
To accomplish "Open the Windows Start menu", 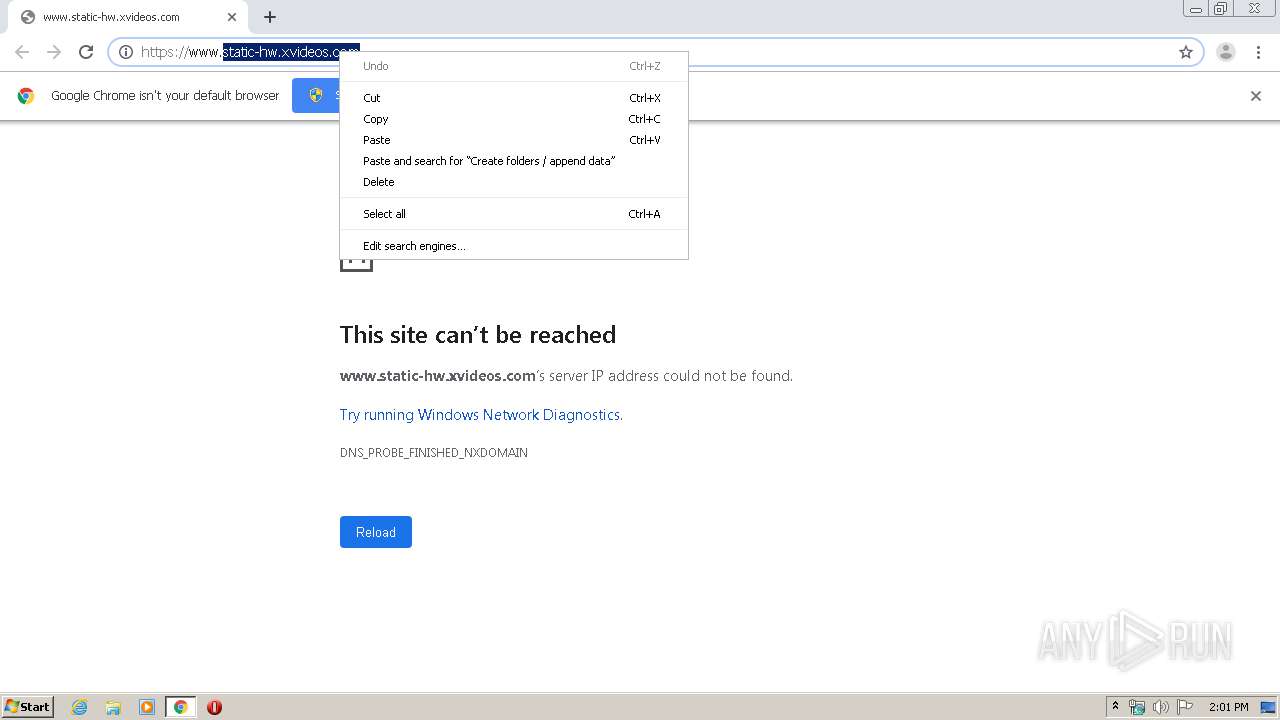I will click(x=28, y=706).
